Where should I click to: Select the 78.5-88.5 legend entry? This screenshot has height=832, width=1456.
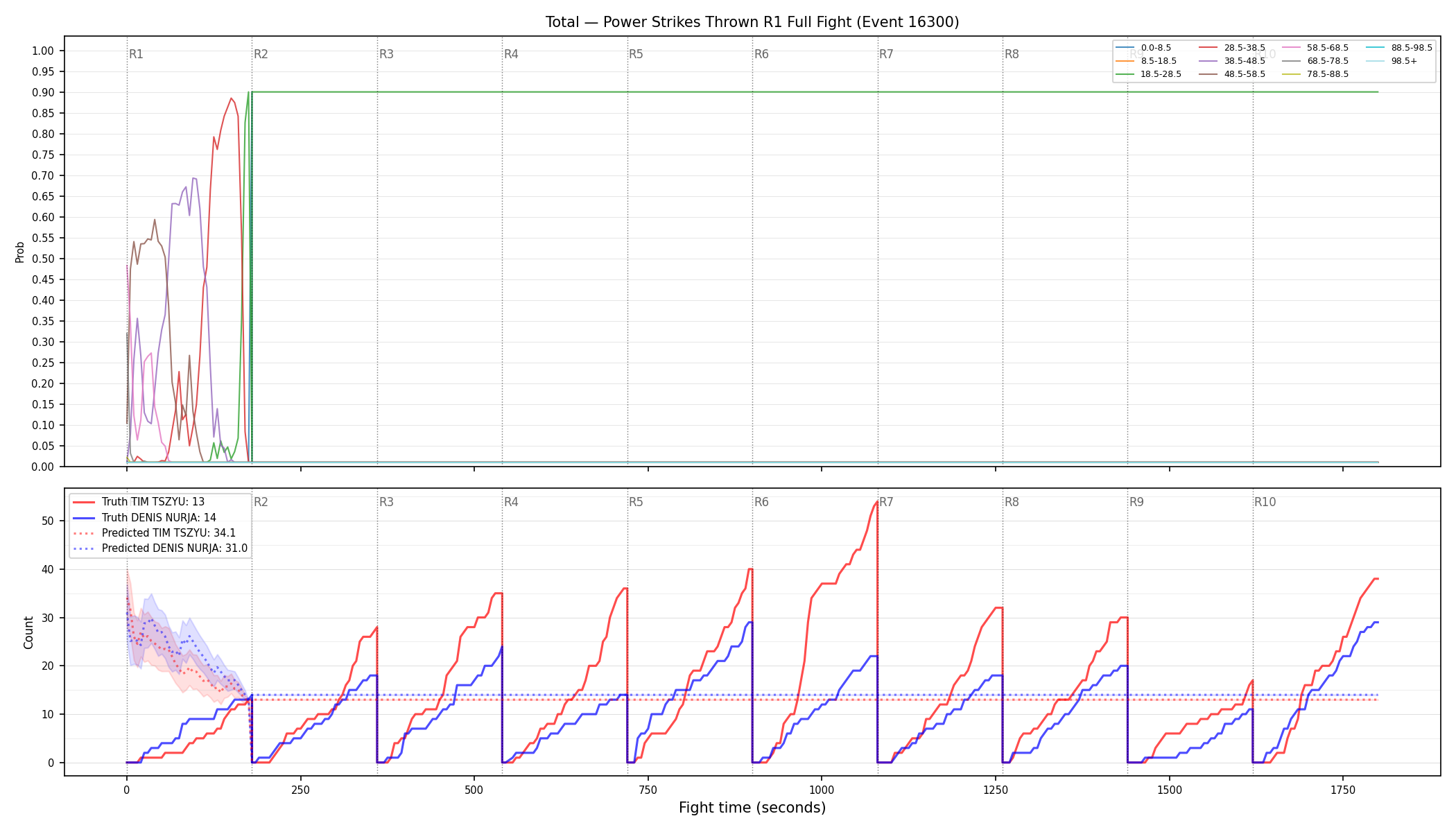(1315, 74)
